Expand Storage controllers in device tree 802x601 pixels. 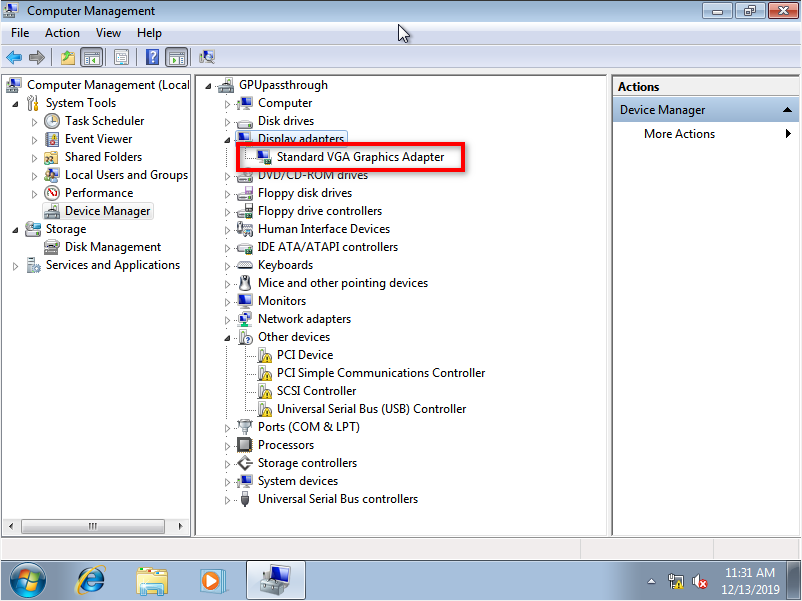pos(228,463)
